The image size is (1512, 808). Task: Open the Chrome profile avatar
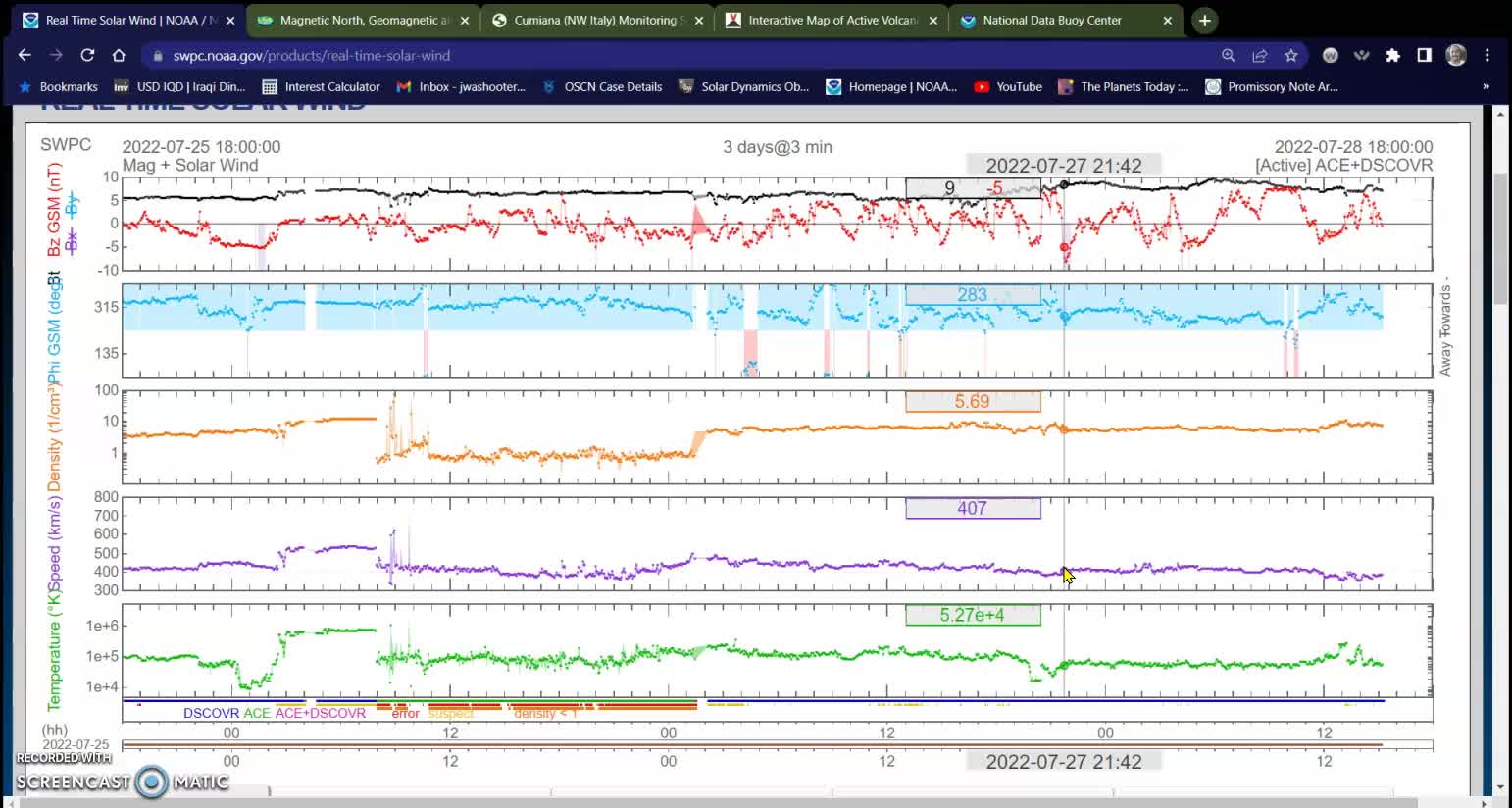click(1456, 56)
